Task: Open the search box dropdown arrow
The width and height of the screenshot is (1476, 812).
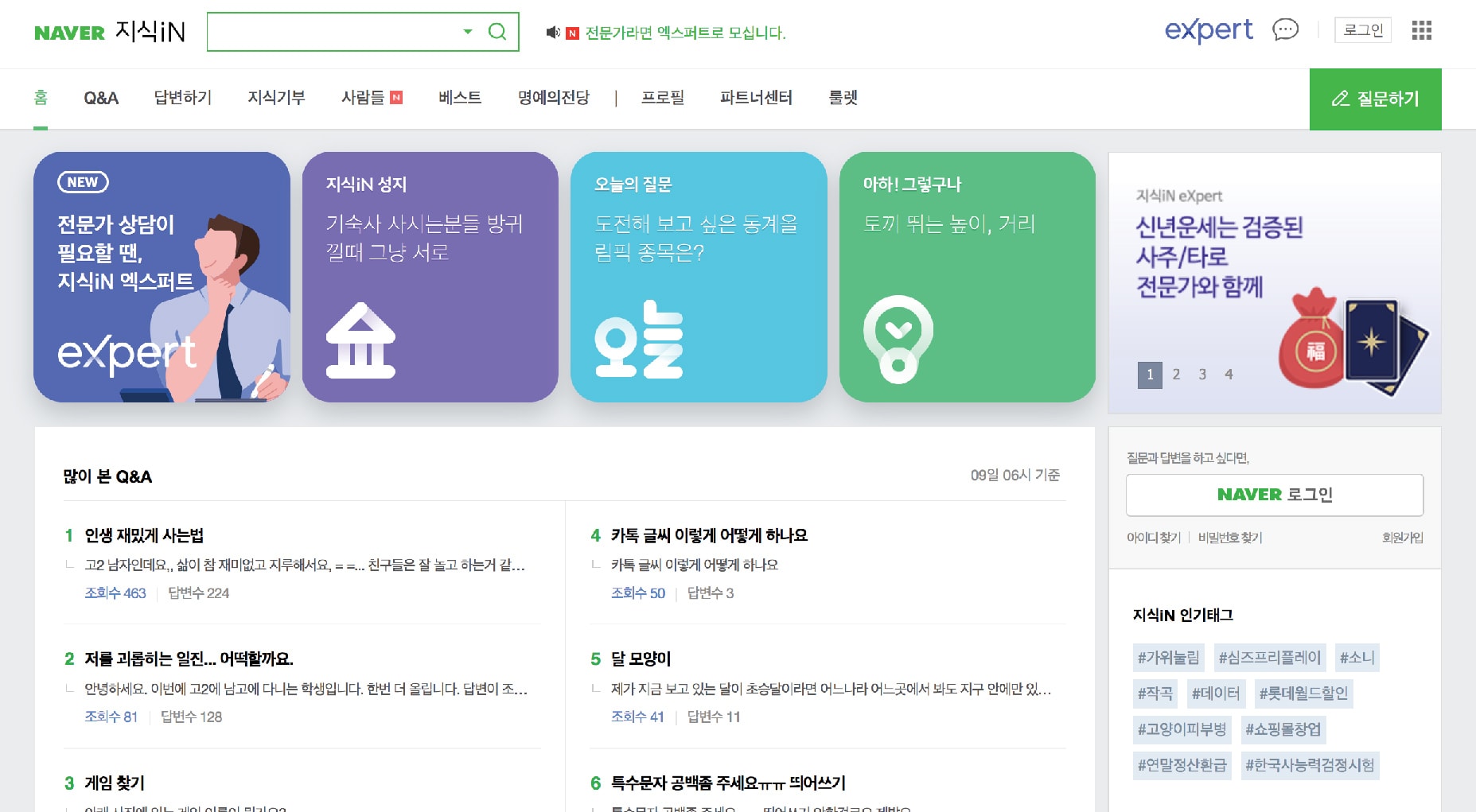Action: pos(468,32)
